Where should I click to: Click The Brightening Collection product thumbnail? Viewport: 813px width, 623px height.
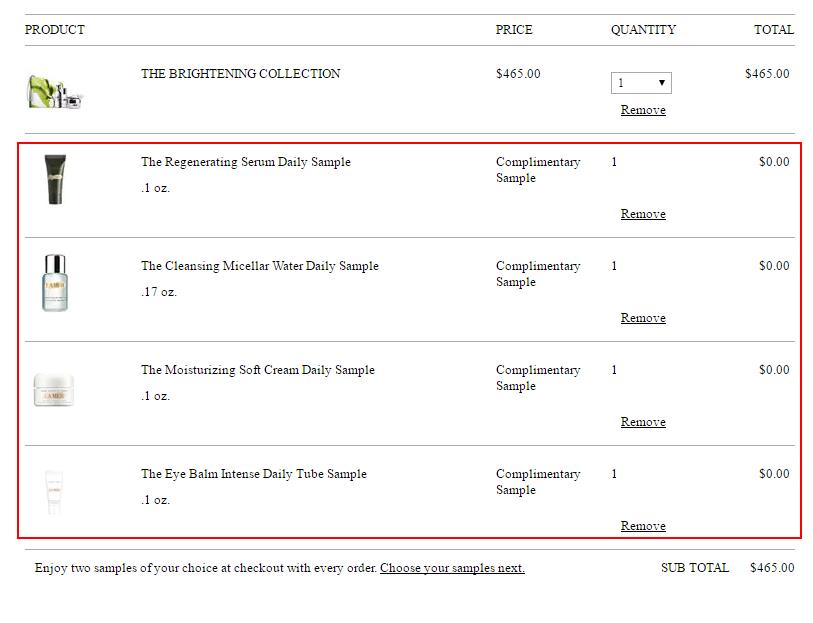coord(56,91)
